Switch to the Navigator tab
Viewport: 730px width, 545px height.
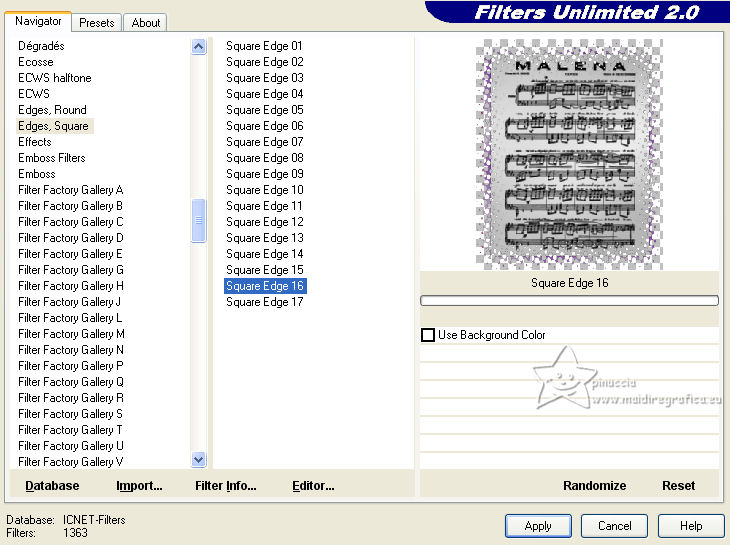tap(38, 21)
